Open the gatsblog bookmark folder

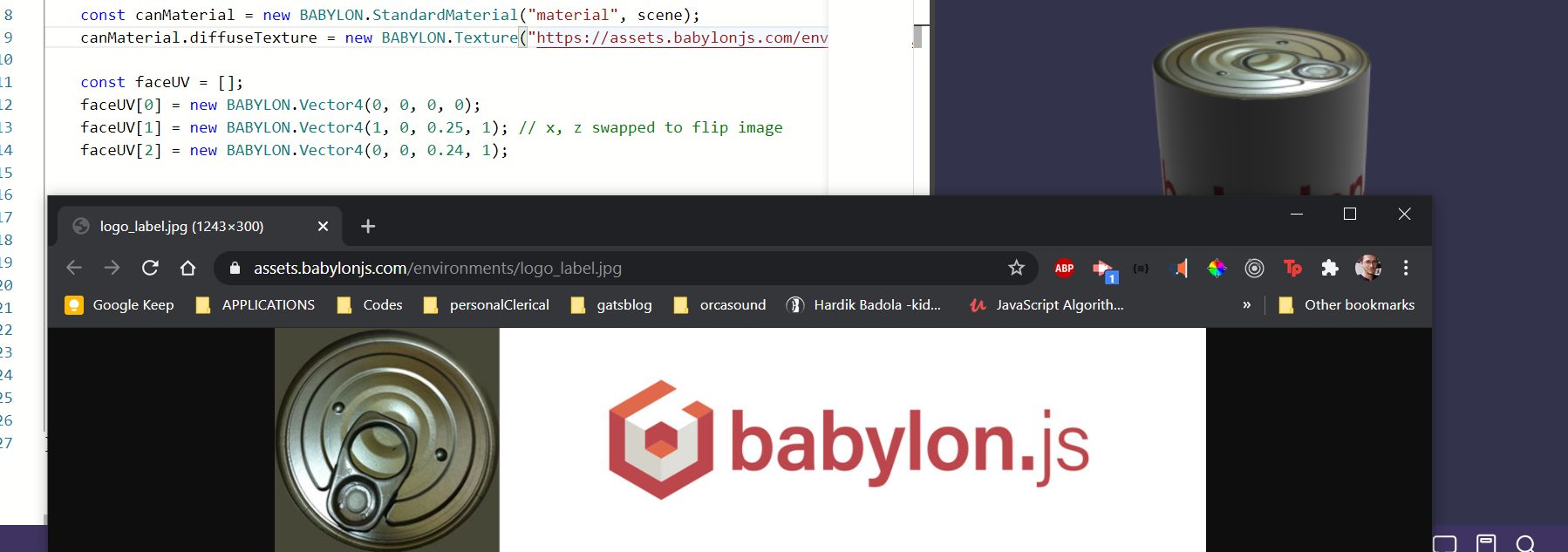(611, 304)
